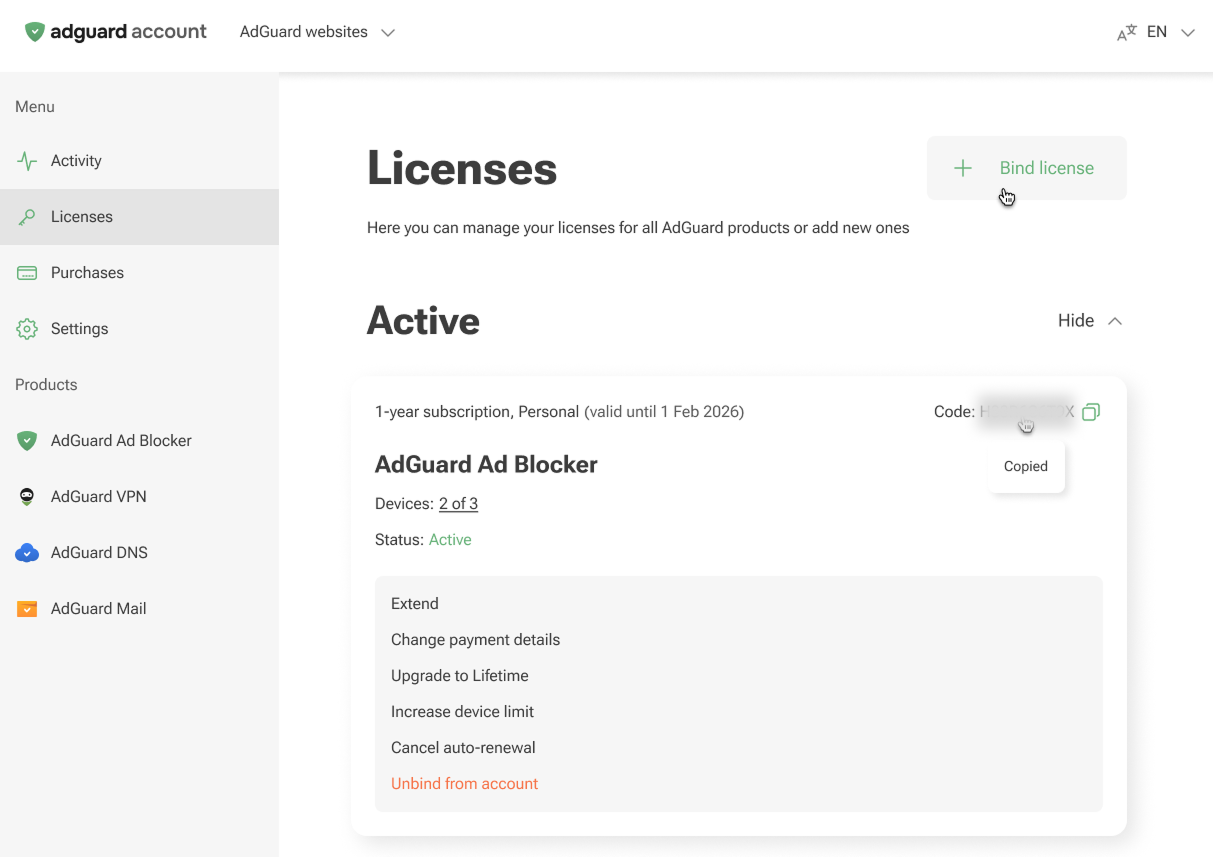Click the language translate icon
The image size is (1213, 857).
[x=1127, y=32]
